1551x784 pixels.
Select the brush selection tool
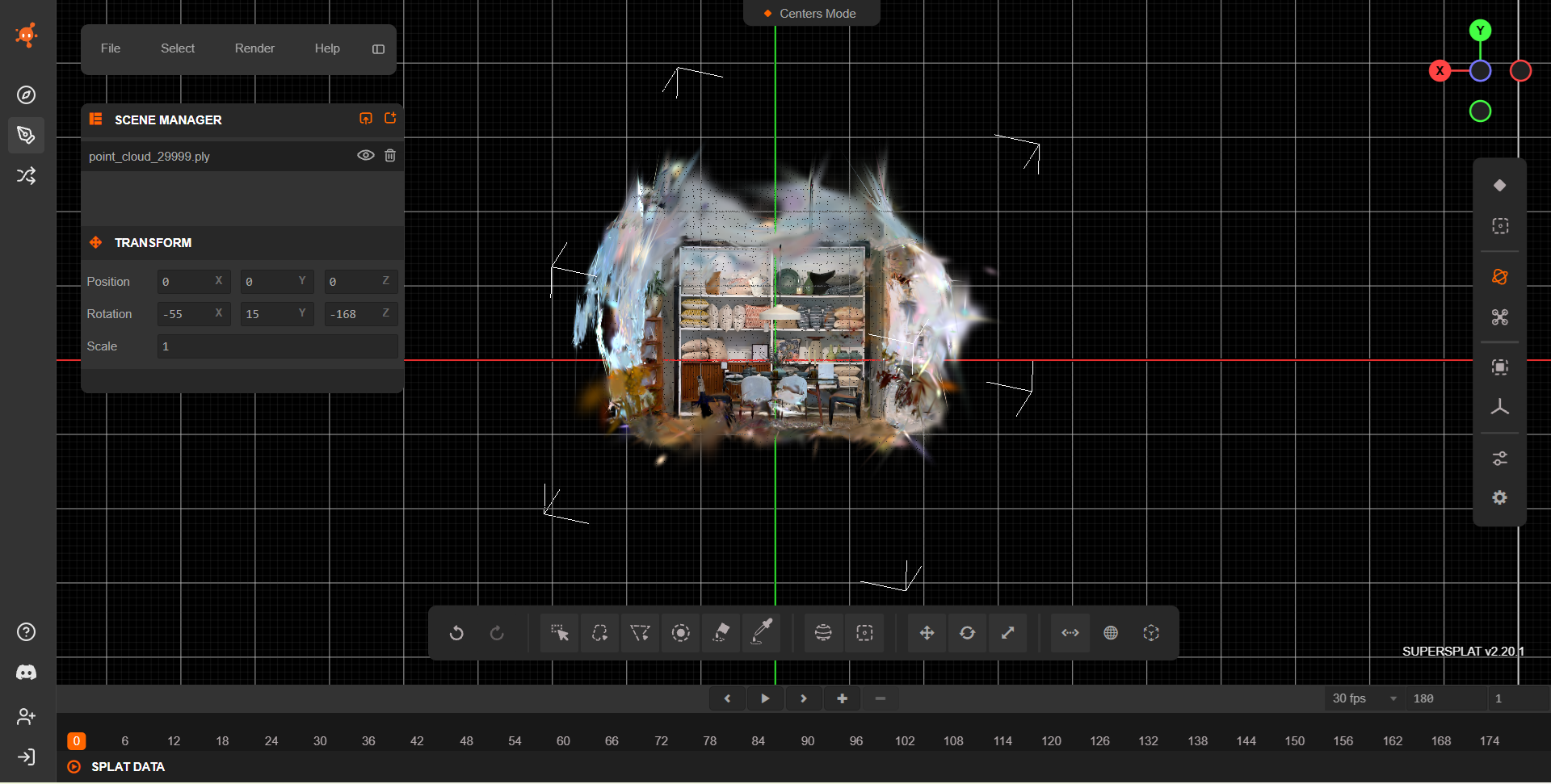pos(681,633)
